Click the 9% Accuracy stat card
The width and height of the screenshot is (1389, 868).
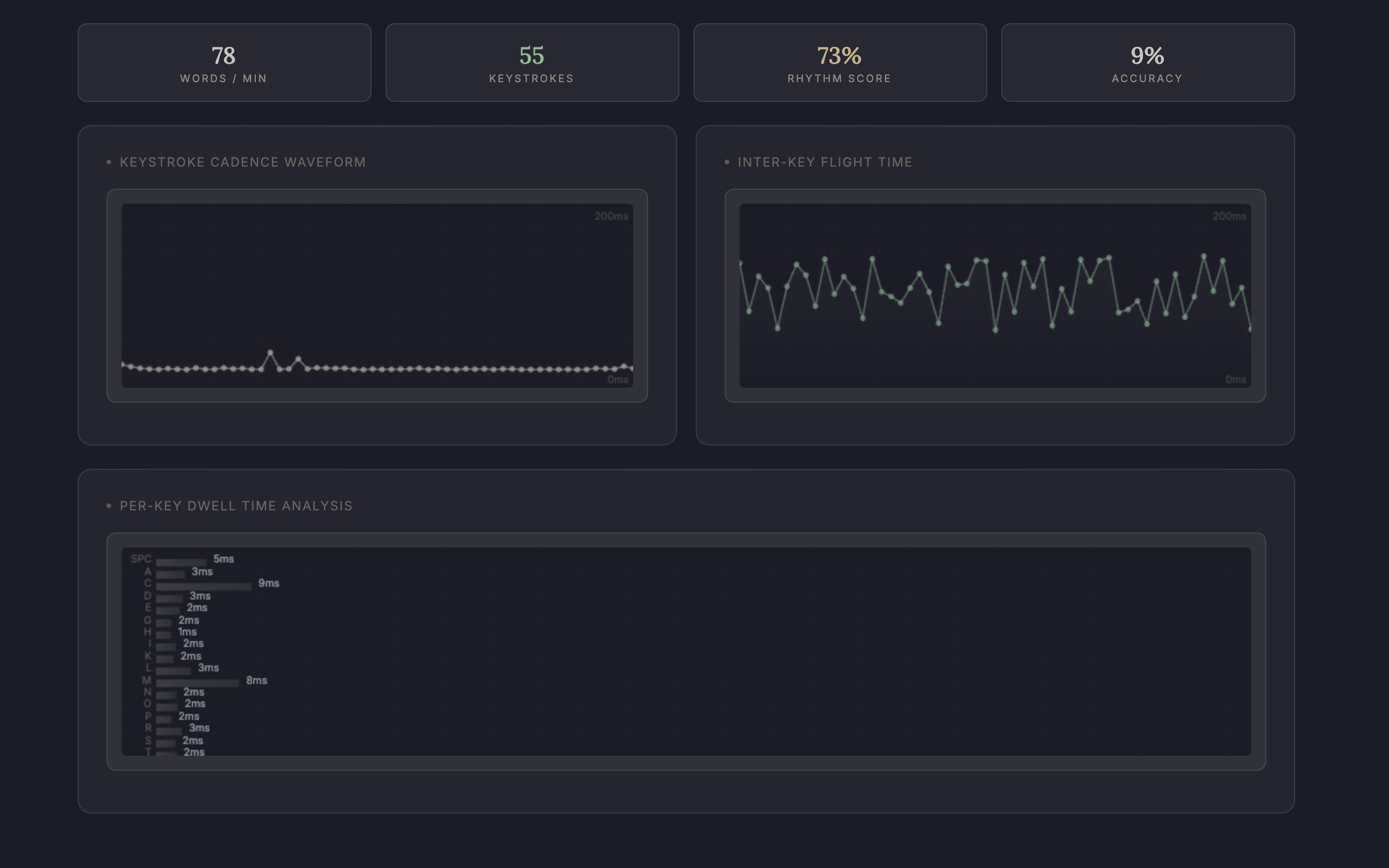tap(1148, 62)
